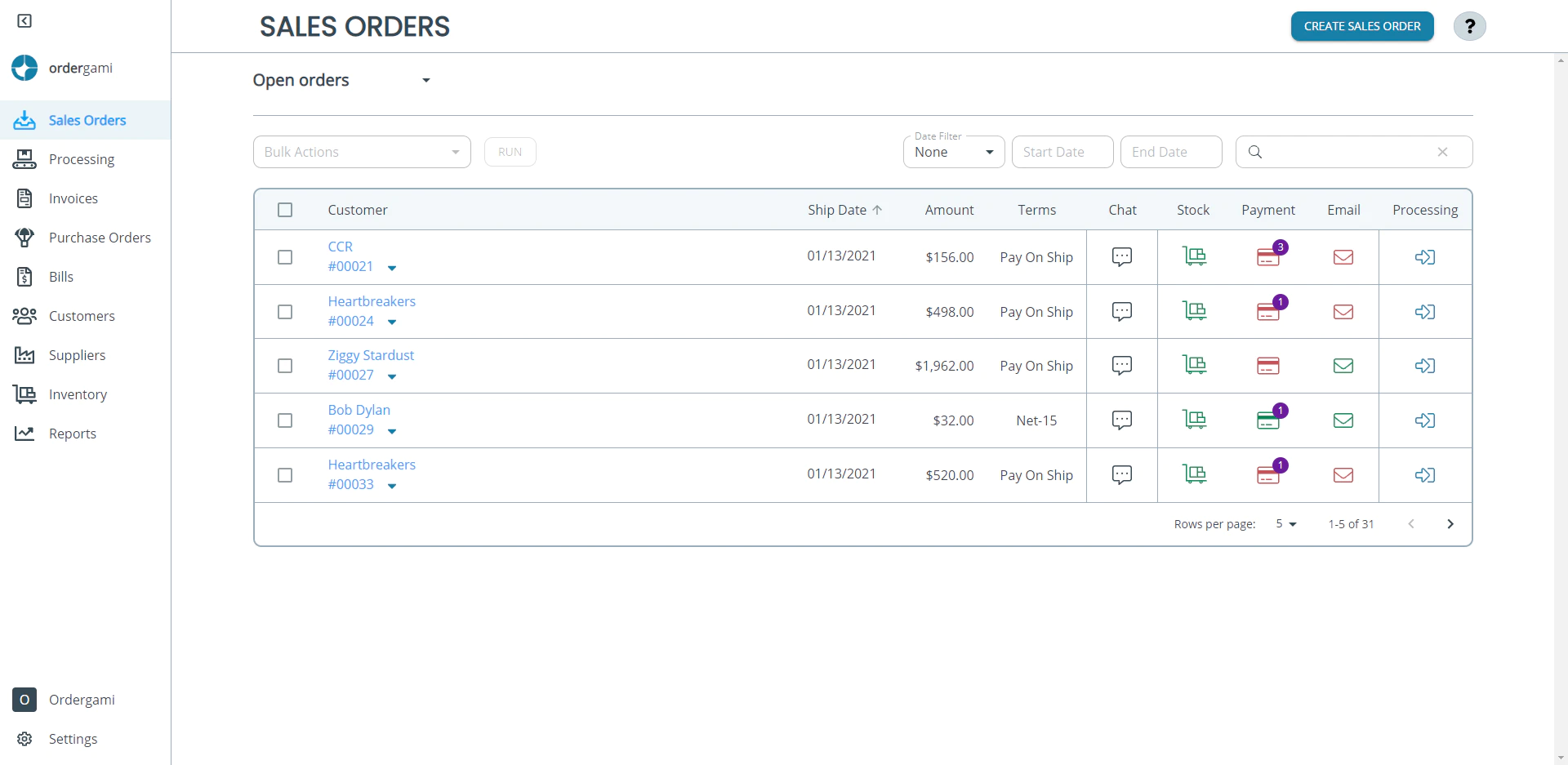
Task: Go to next page of orders
Action: tap(1450, 524)
